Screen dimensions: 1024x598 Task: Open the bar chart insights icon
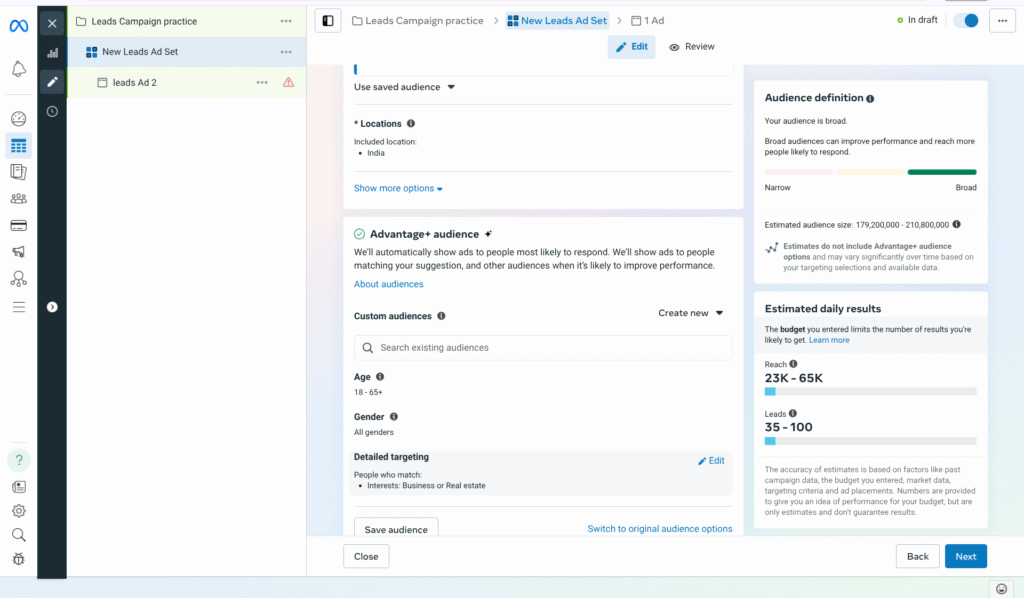(52, 53)
